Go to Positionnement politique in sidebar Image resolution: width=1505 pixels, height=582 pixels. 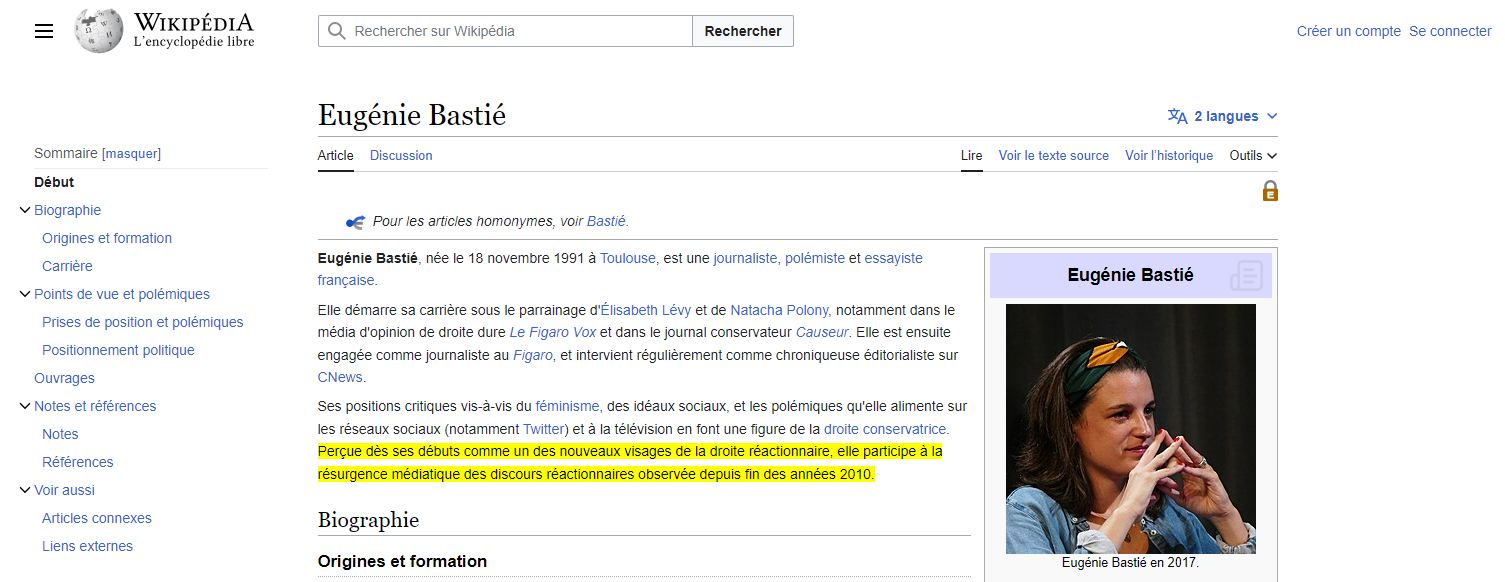coord(118,350)
